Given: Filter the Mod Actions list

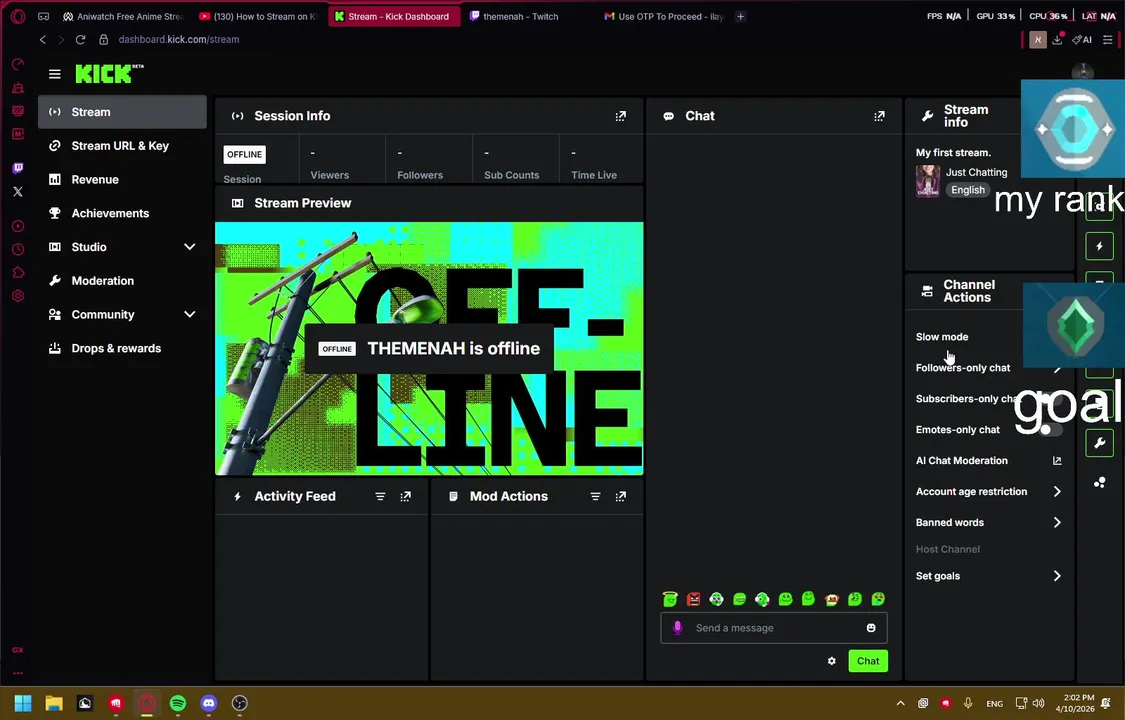Looking at the screenshot, I should 596,496.
